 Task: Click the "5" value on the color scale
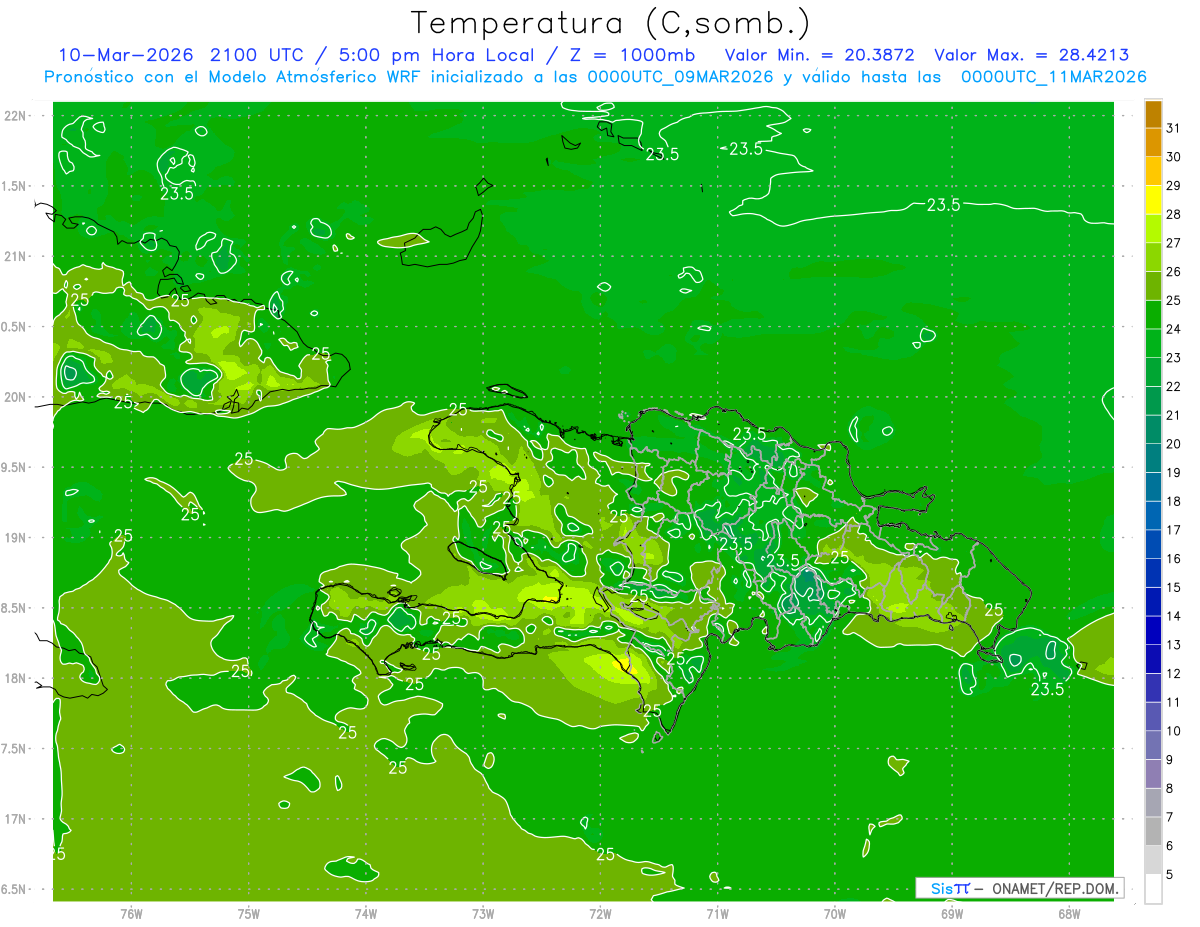[x=1170, y=874]
